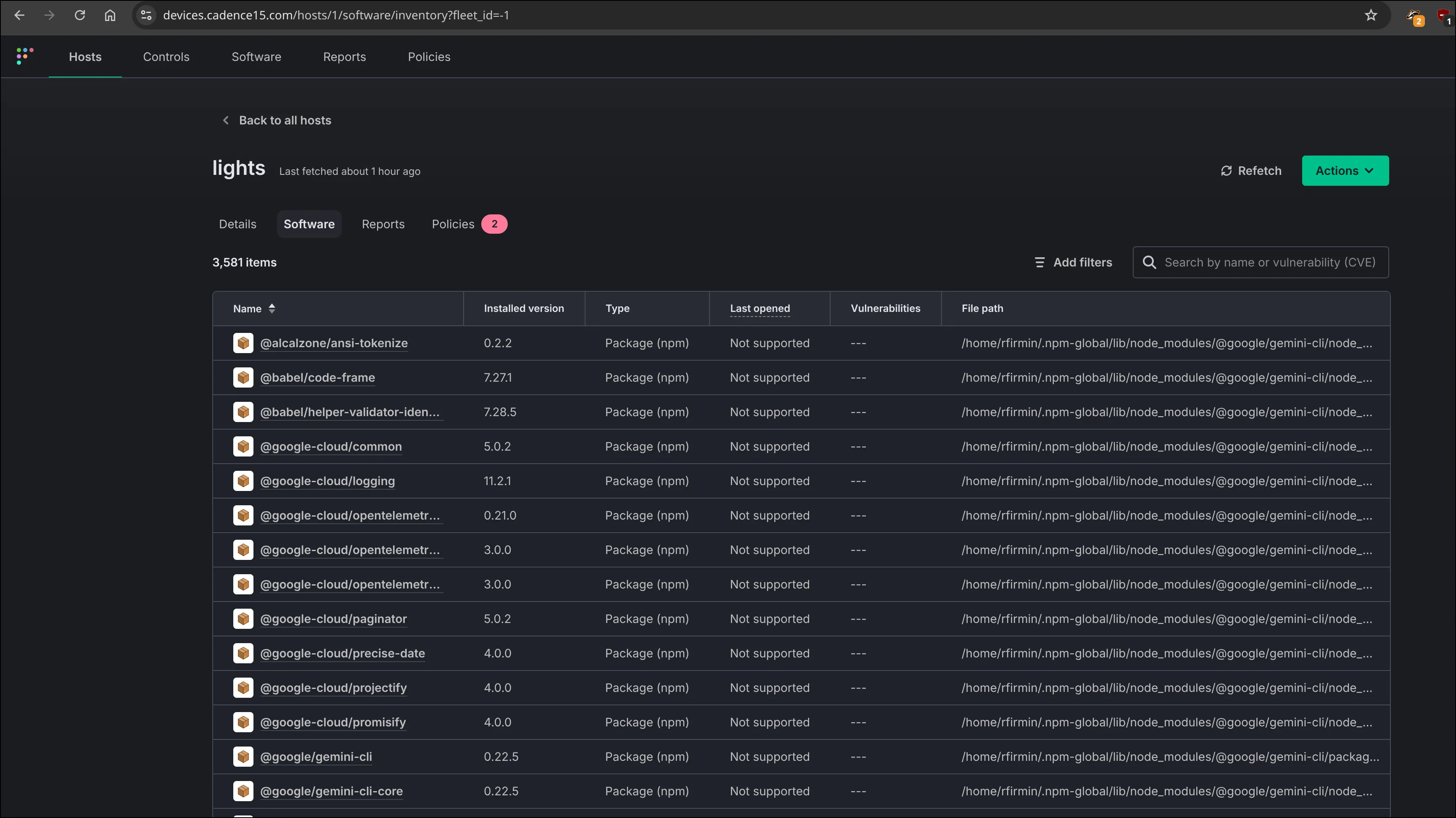Select the host Software tab
Screen dimensions: 1456x818
309,224
